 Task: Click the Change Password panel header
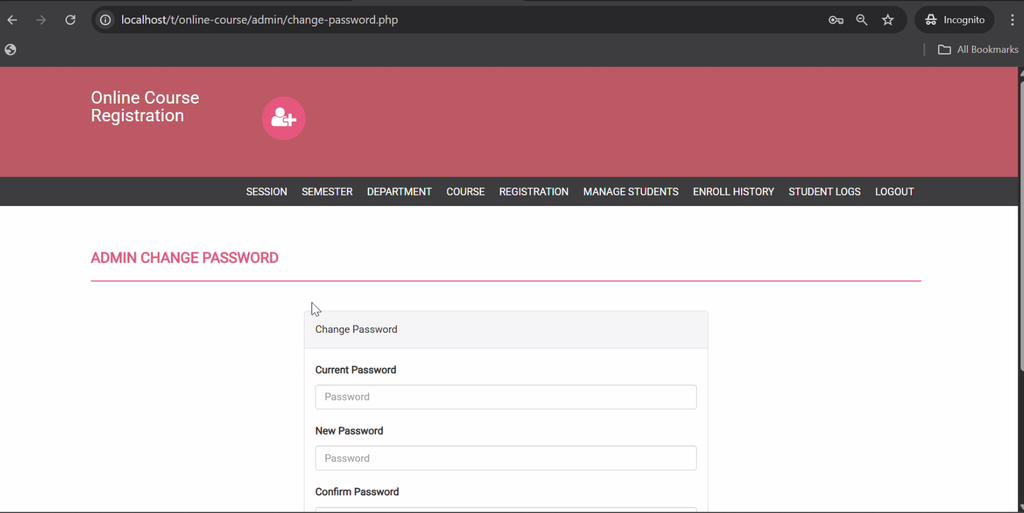click(505, 330)
